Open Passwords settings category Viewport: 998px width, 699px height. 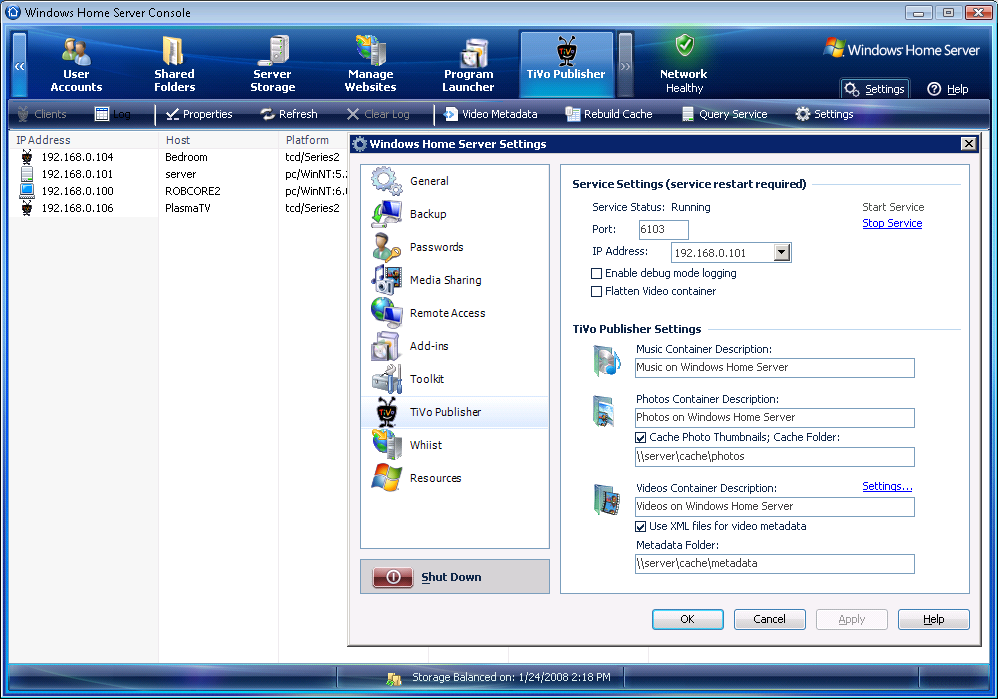(x=454, y=247)
